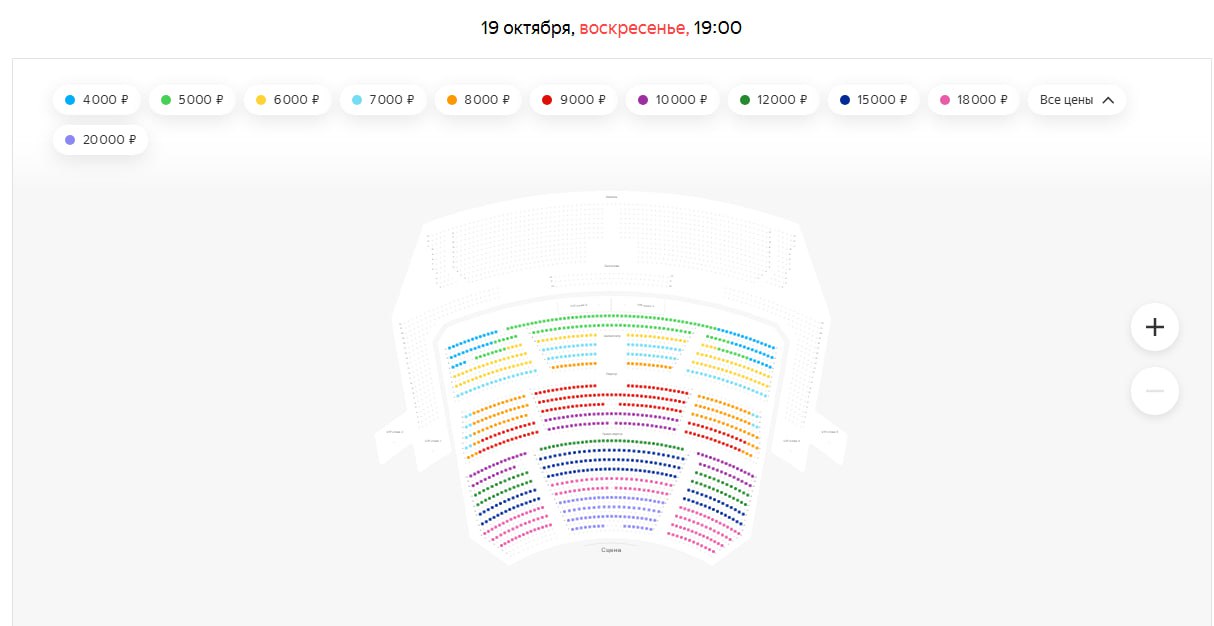This screenshot has width=1214, height=626.
Task: Filter by 12000 ₽ tickets
Action: tap(773, 100)
